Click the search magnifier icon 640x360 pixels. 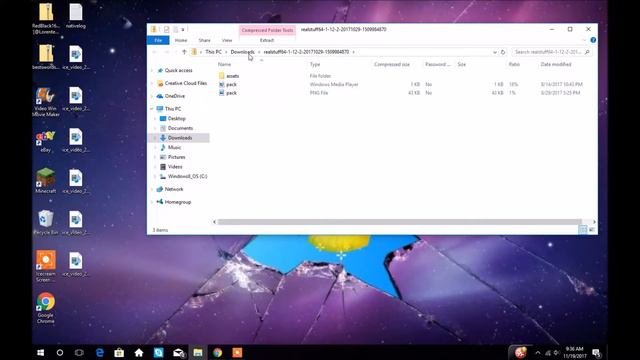coord(587,52)
